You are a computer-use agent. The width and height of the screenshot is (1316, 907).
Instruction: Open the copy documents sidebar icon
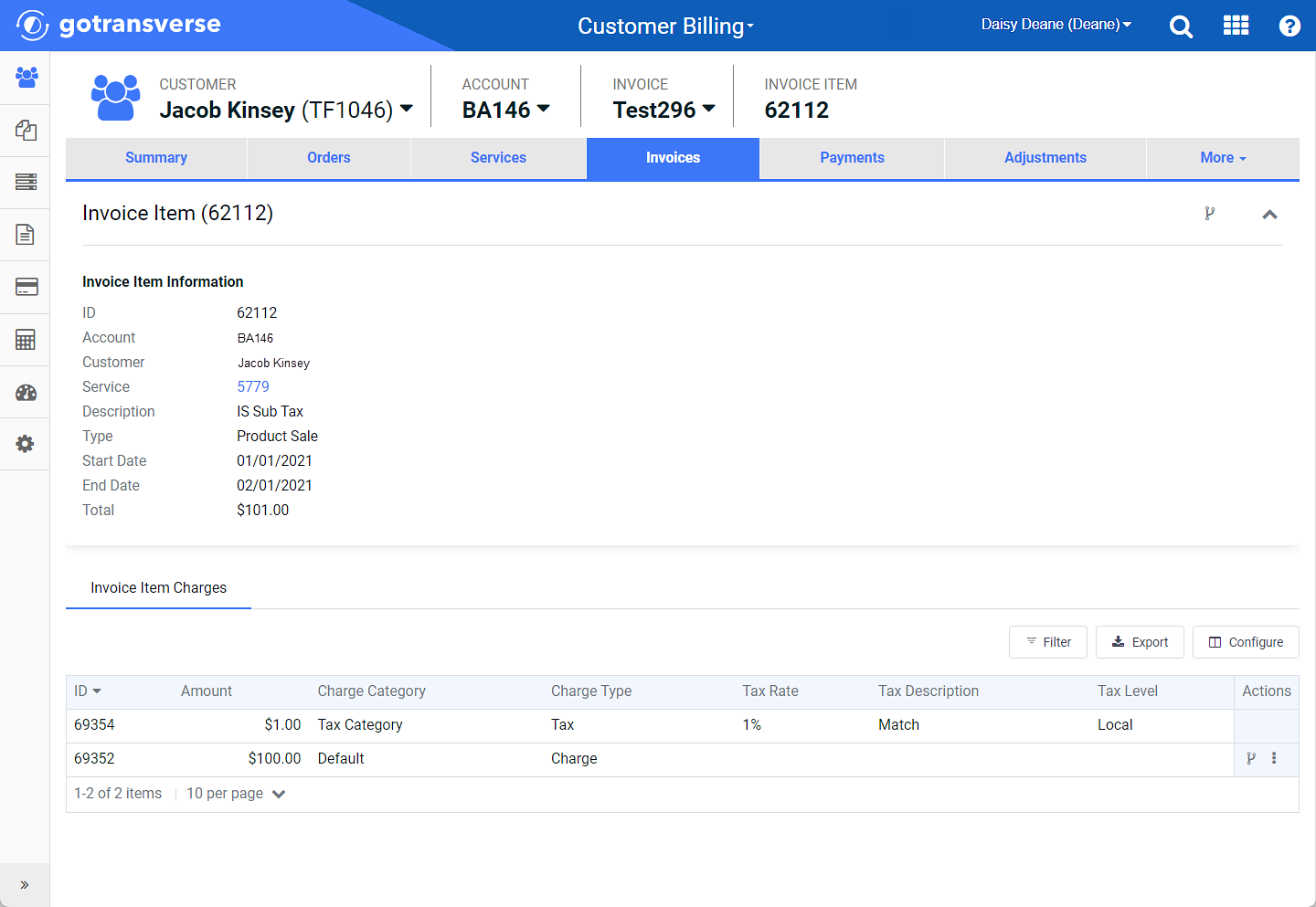[26, 130]
